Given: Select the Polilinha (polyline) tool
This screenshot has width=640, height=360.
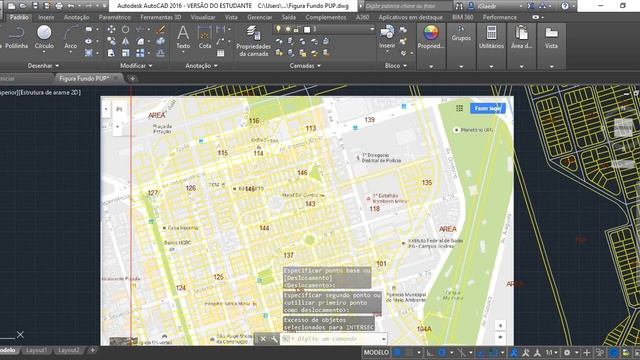Looking at the screenshot, I should [16, 38].
